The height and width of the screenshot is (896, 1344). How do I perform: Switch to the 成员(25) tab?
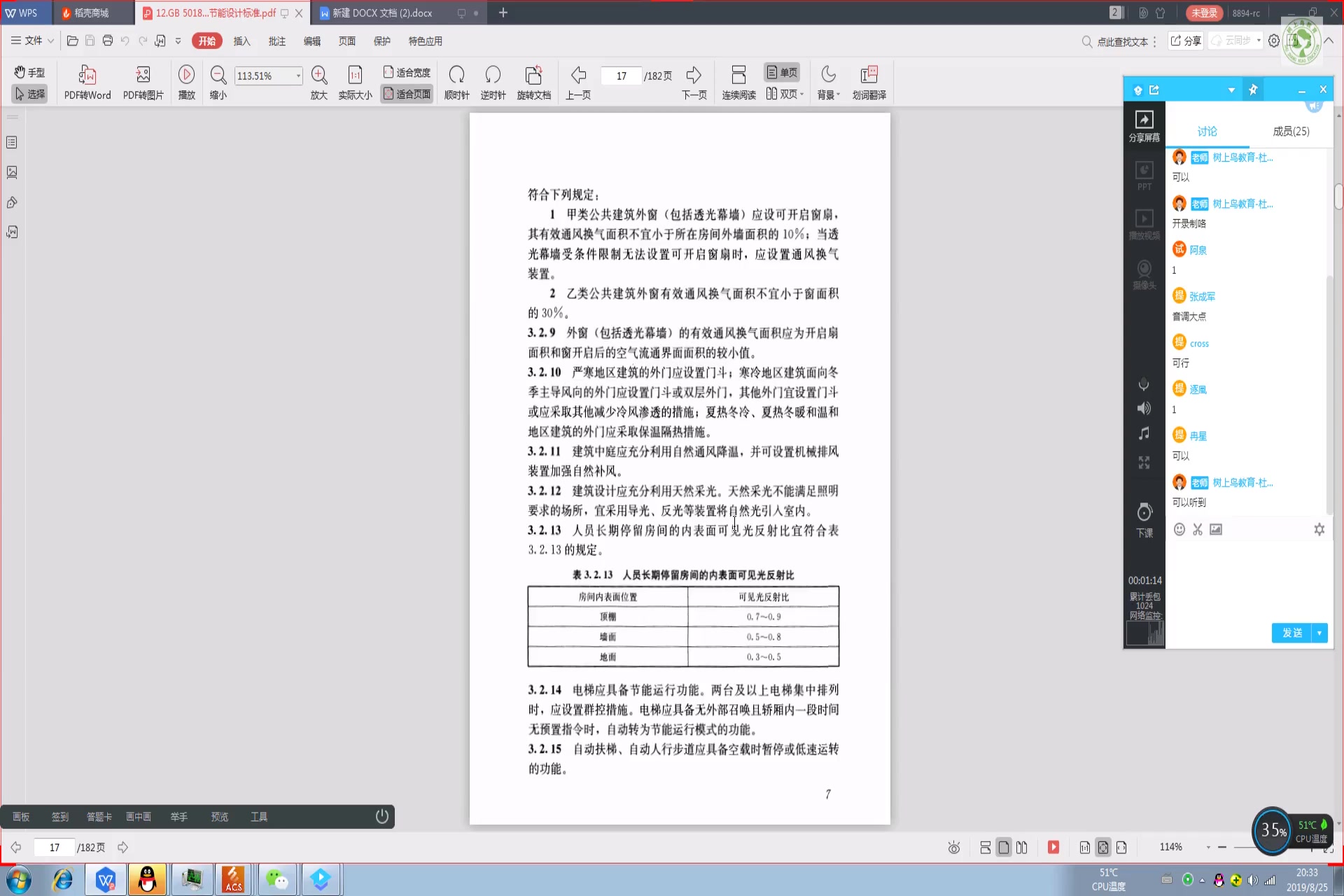pos(1291,131)
